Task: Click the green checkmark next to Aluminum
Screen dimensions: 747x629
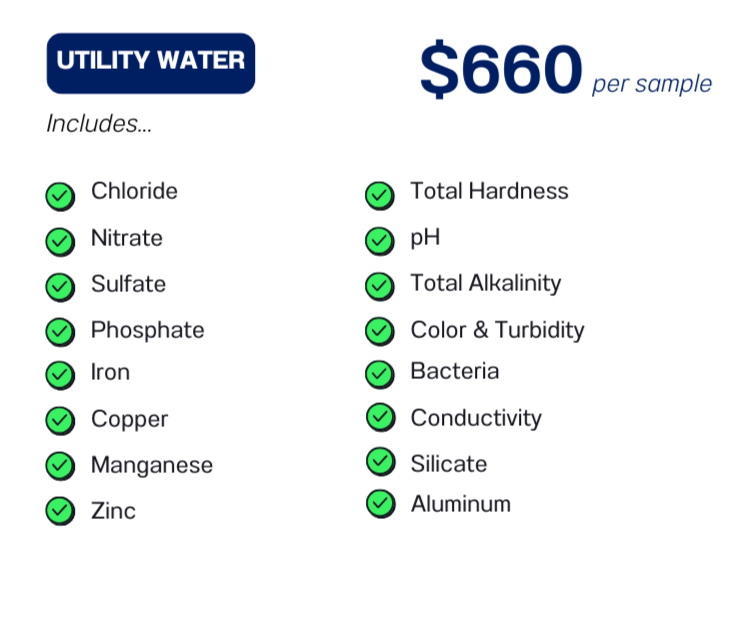Action: pos(381,504)
